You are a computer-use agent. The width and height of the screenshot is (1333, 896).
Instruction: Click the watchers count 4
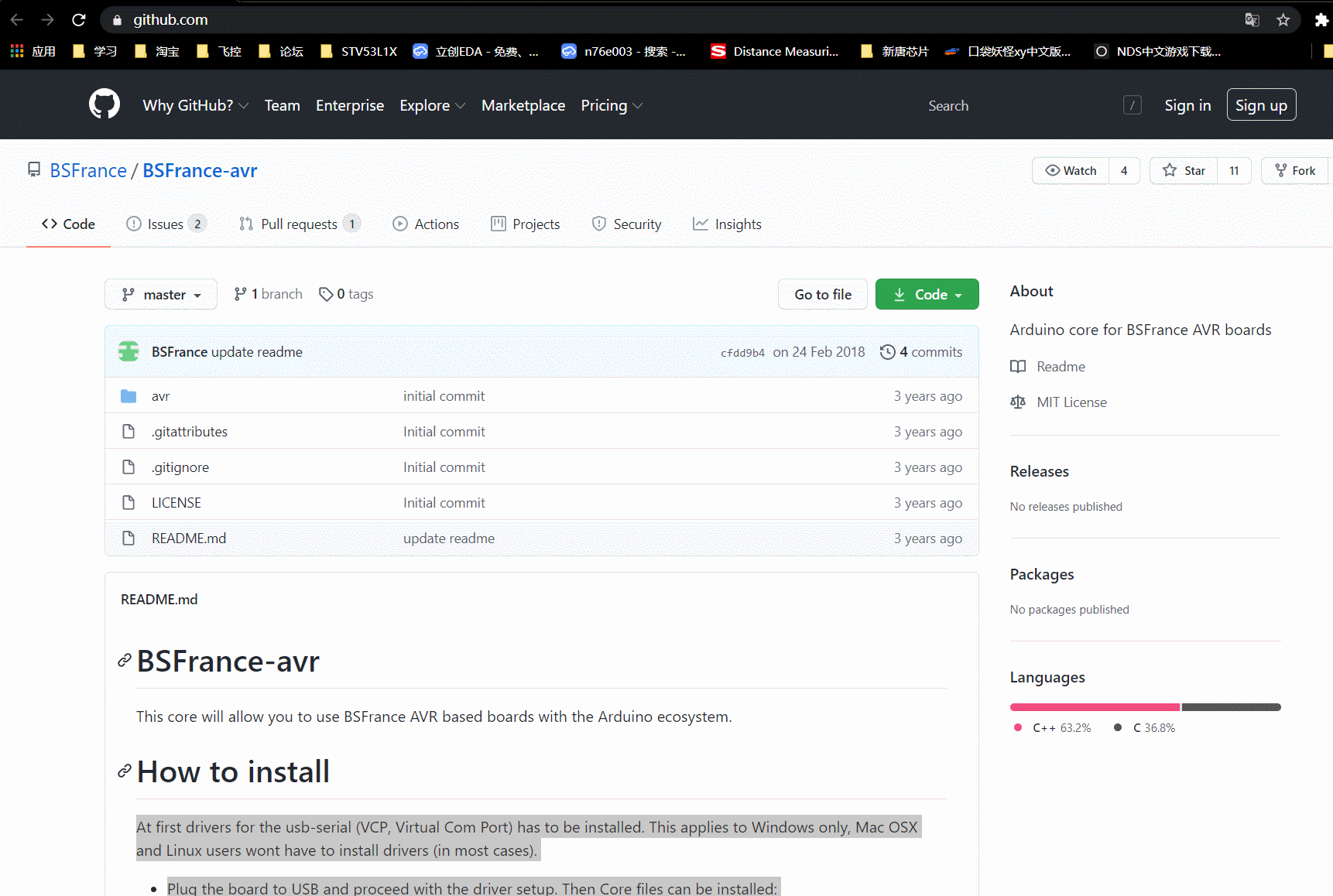(x=1124, y=170)
